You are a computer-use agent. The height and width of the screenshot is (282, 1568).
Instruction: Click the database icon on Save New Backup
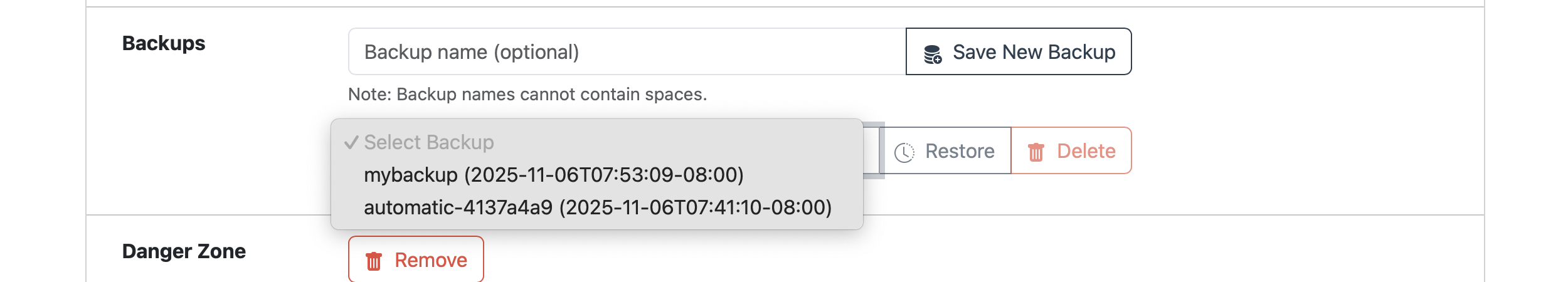(x=933, y=55)
